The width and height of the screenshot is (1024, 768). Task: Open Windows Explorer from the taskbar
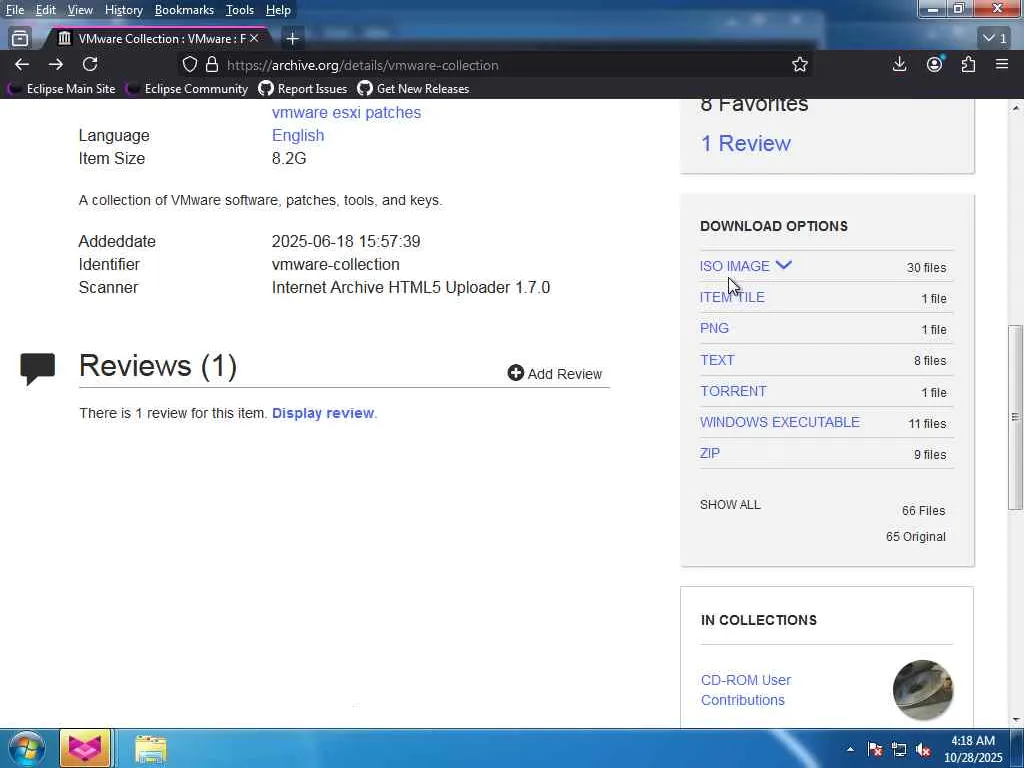(151, 749)
